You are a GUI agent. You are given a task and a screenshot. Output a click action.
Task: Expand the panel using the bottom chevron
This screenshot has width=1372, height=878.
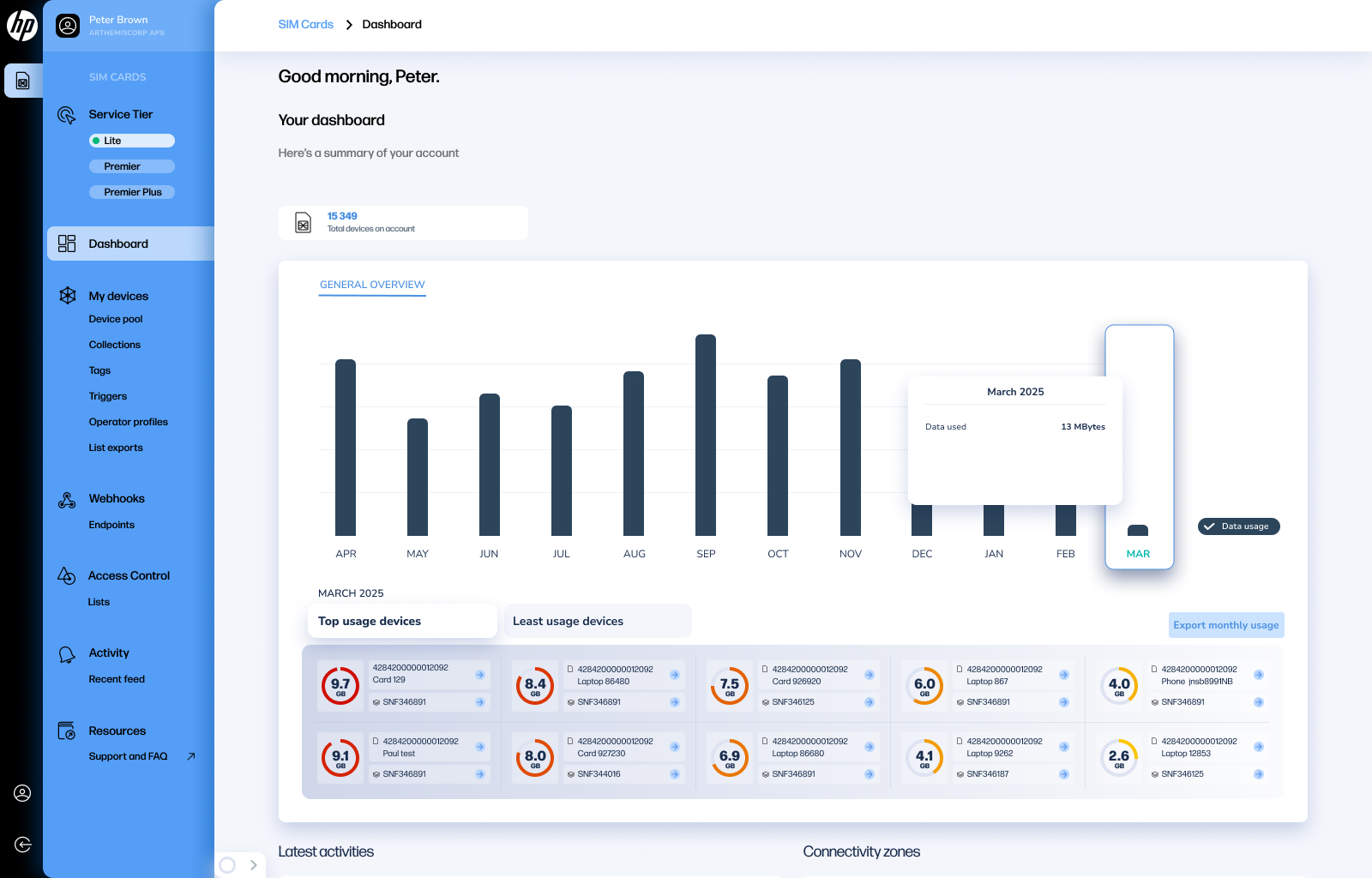[254, 865]
